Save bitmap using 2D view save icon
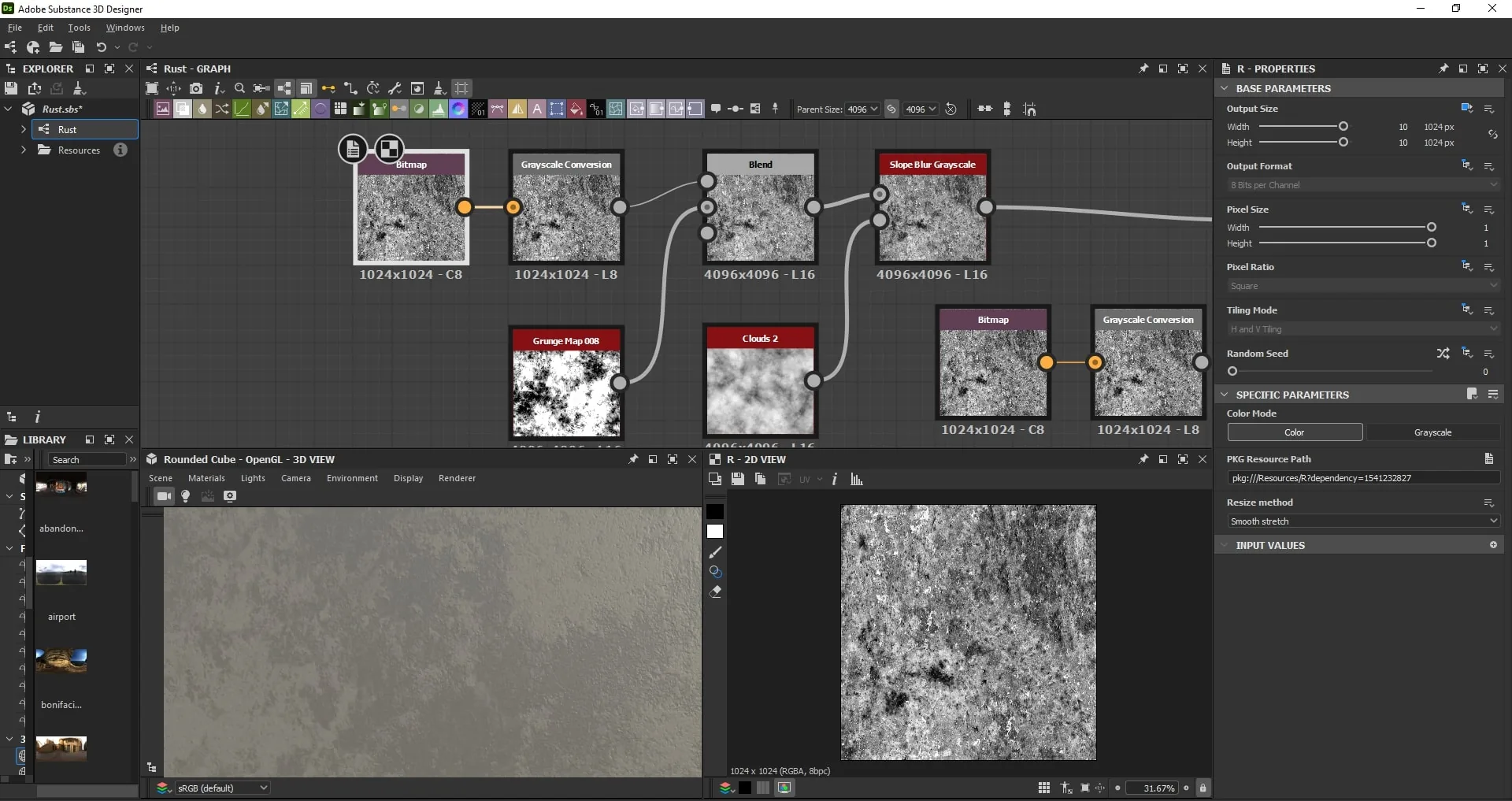The image size is (1512, 801). (737, 479)
